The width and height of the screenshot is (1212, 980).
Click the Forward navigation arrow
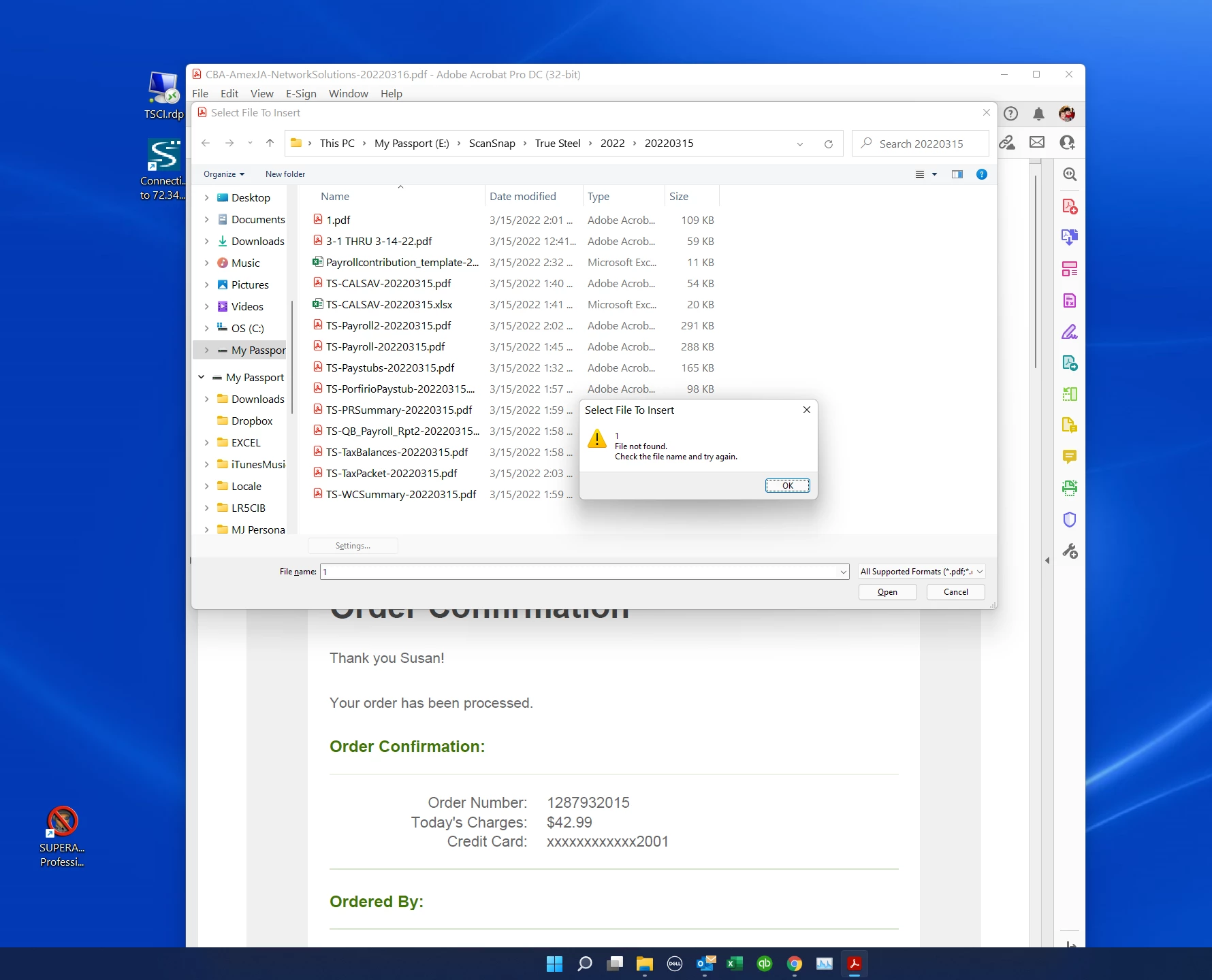coord(229,143)
